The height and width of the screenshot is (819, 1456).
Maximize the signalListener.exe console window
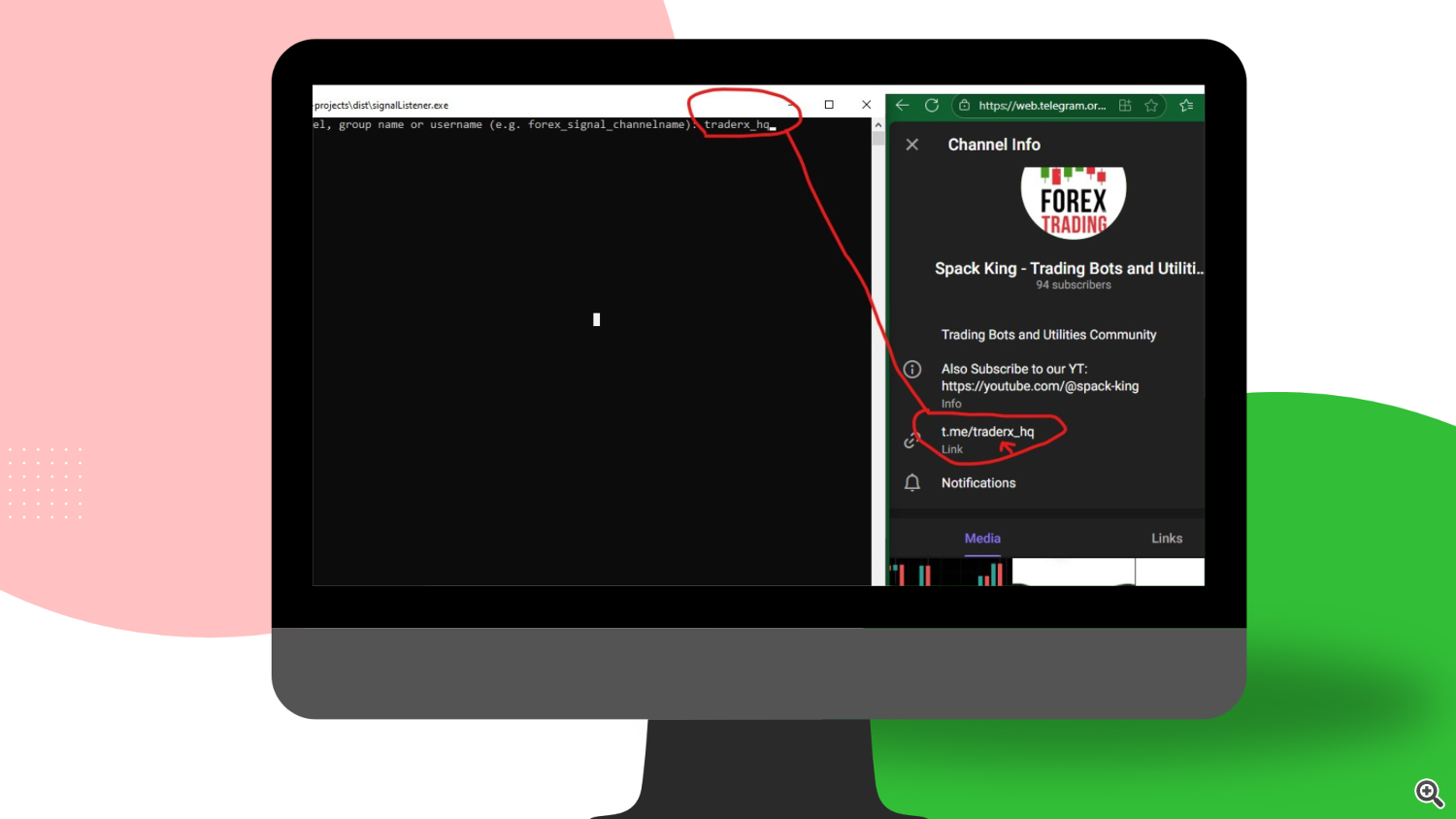(829, 105)
